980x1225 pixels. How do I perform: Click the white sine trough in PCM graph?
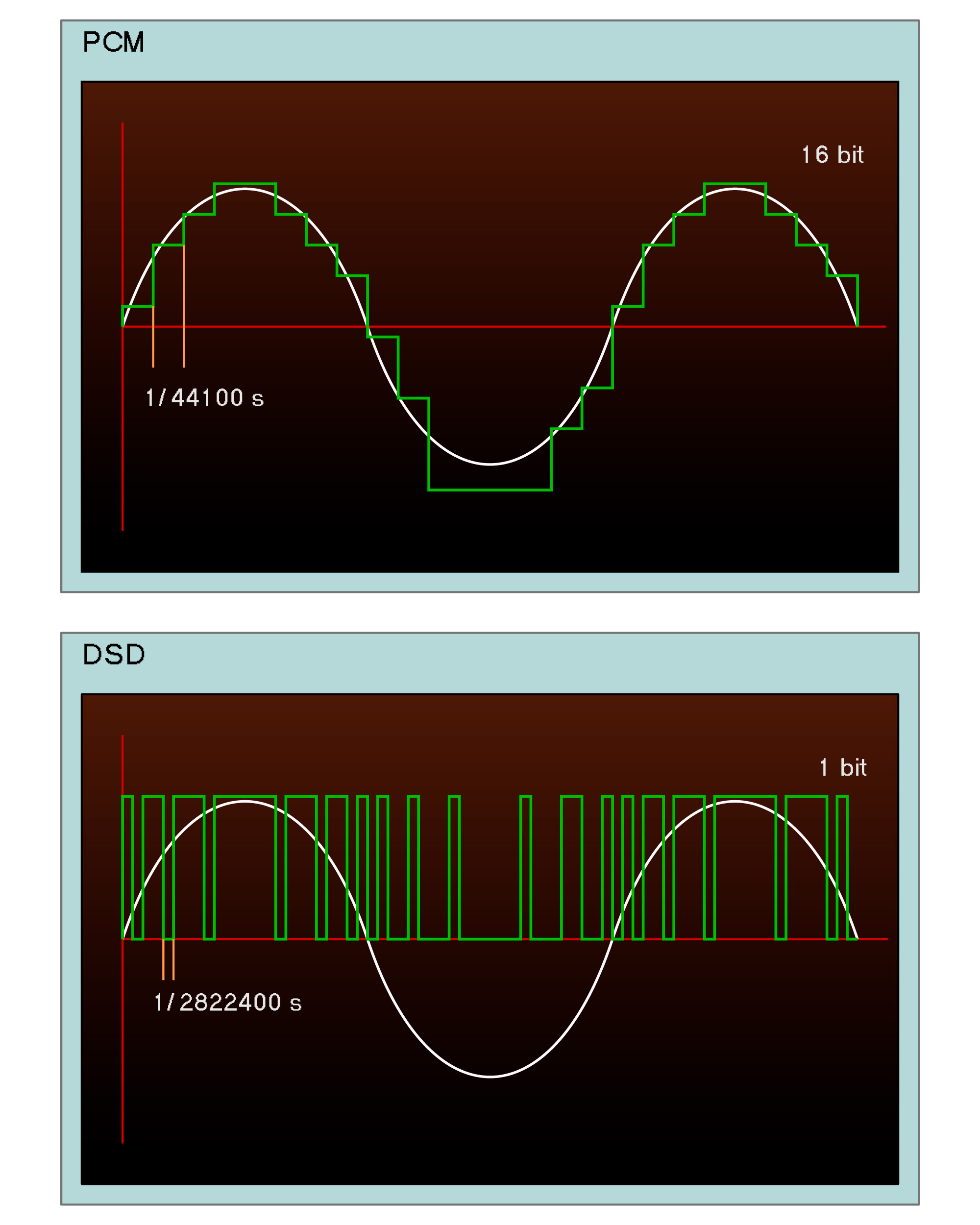click(x=490, y=464)
